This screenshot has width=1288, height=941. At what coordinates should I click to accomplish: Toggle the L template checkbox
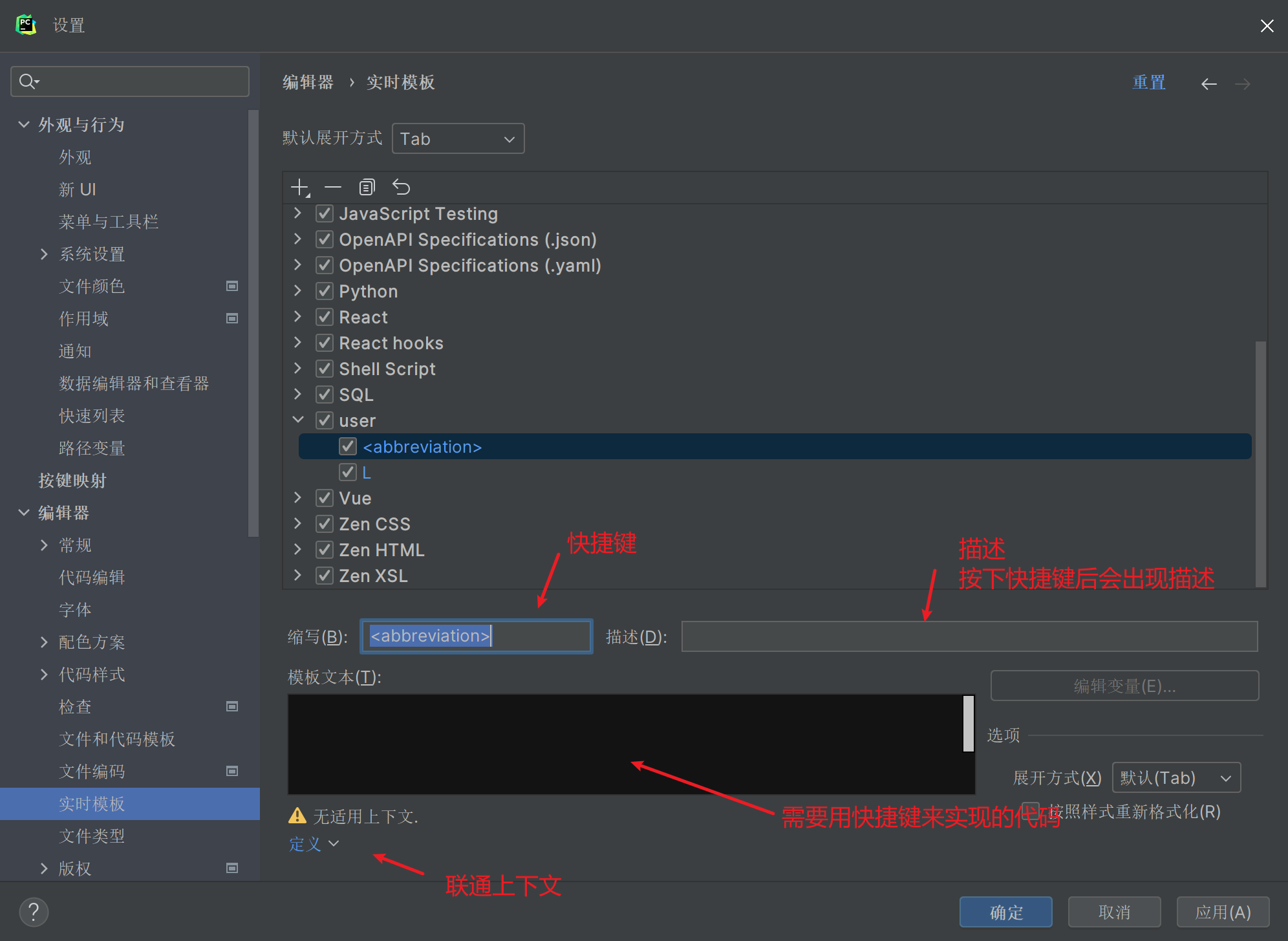point(348,472)
